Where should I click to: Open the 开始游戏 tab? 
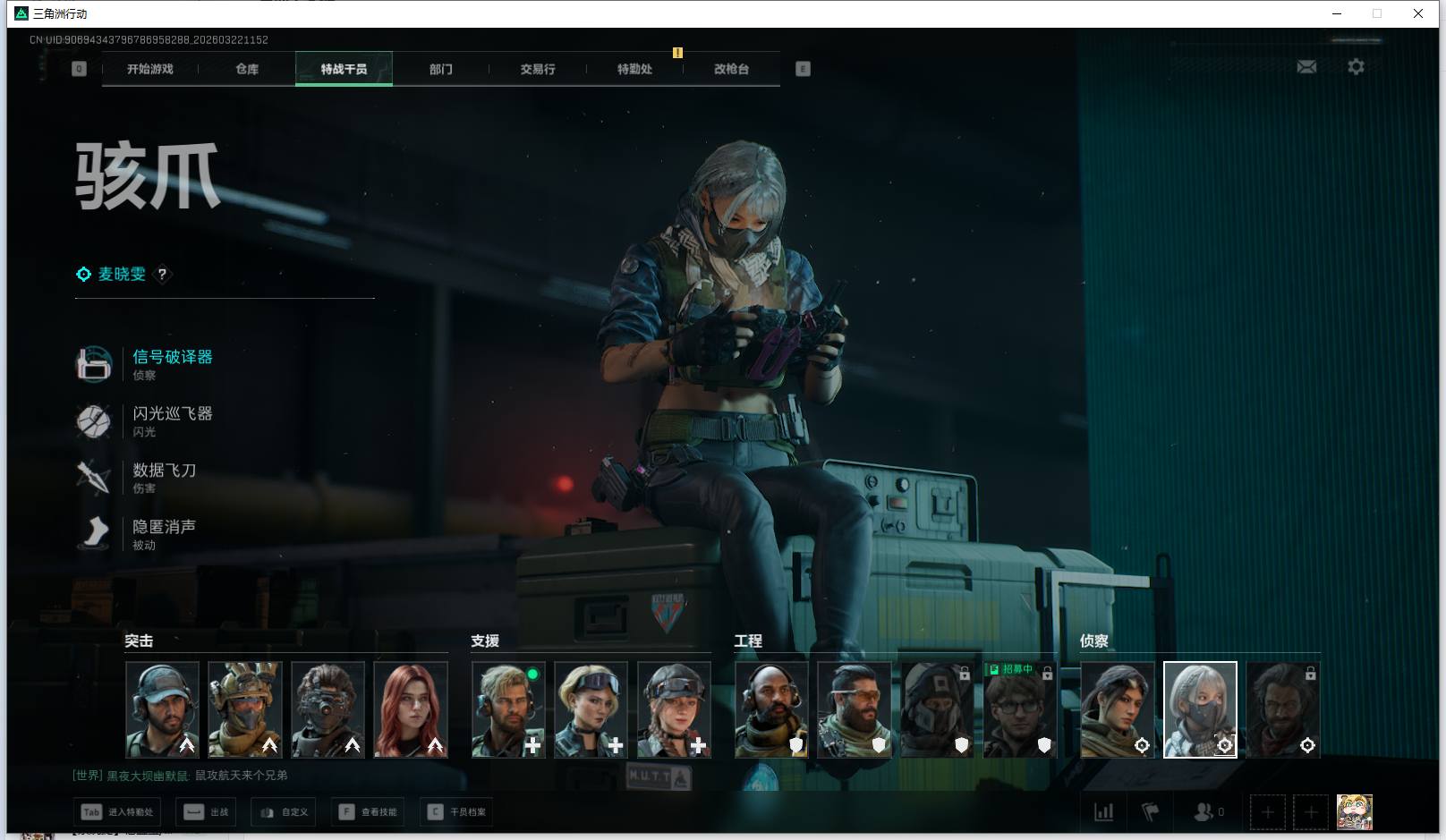click(149, 69)
